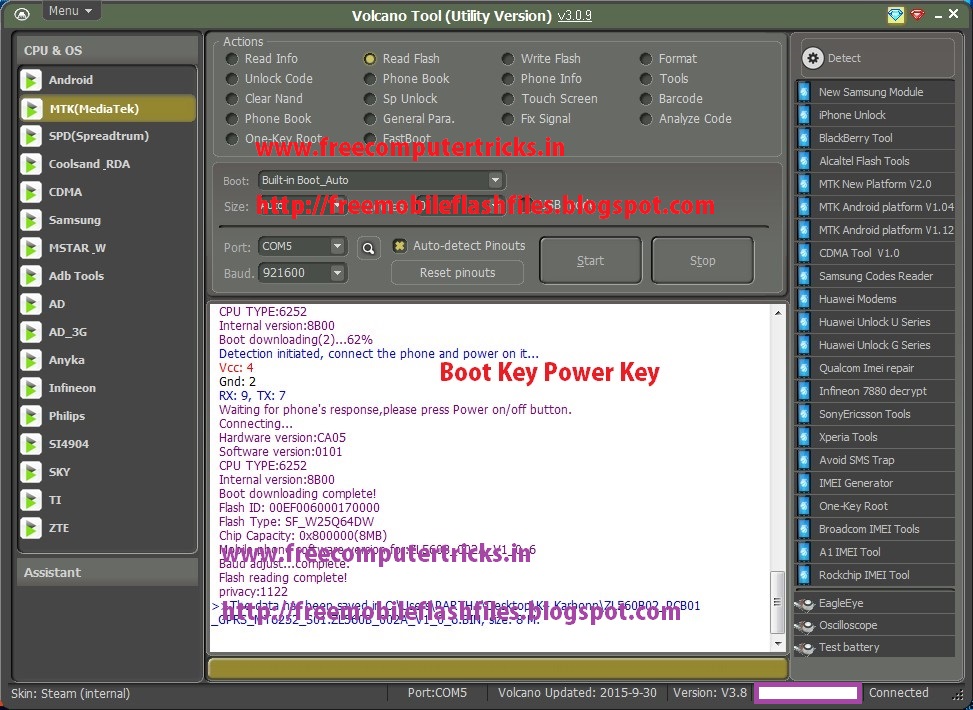The image size is (973, 710).
Task: Click the Samsung play icon in sidebar
Action: [x=30, y=220]
